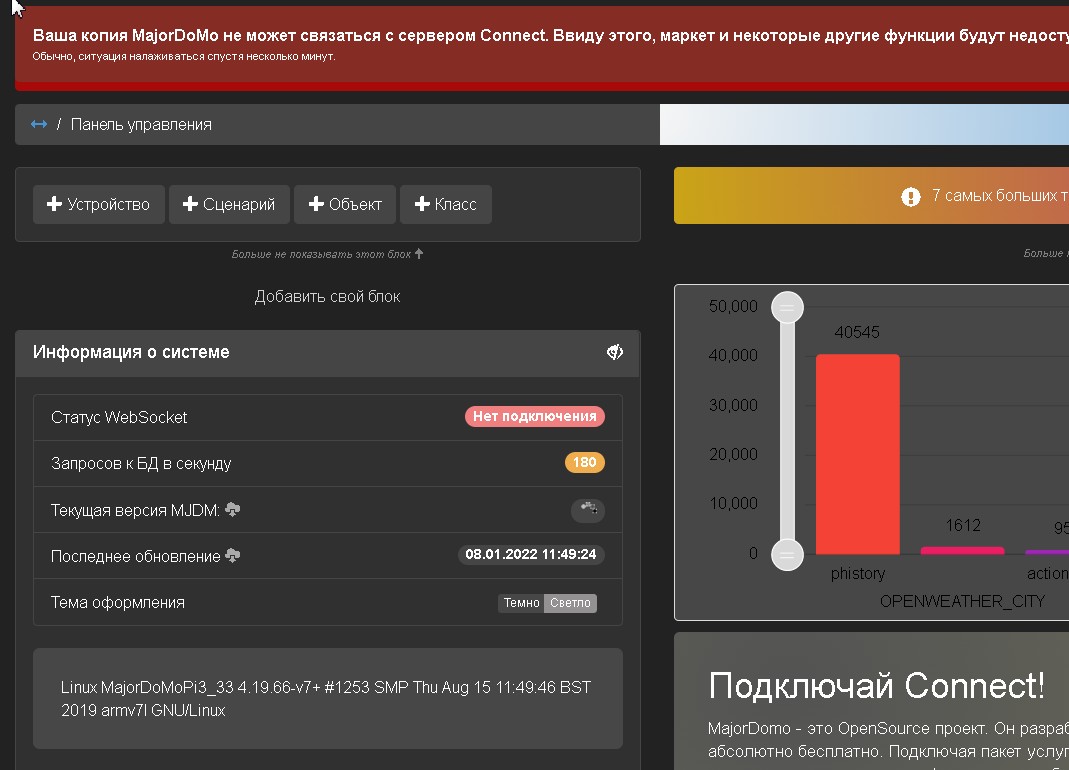Click Добавить свой блок link

(327, 296)
